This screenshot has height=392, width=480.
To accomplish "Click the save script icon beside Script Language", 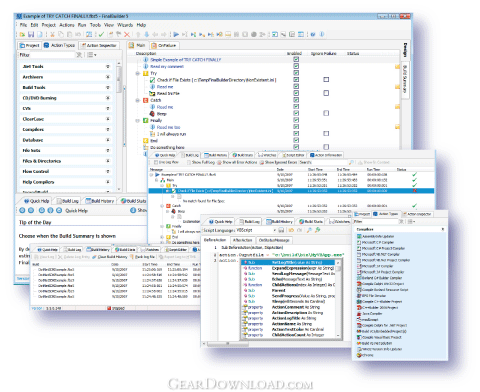I will (281, 230).
